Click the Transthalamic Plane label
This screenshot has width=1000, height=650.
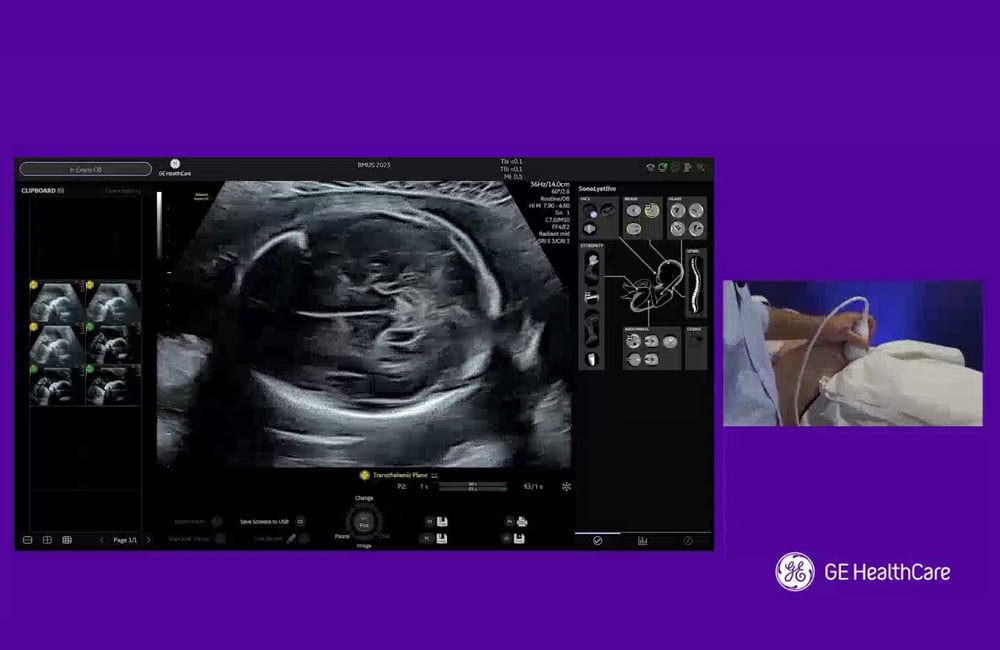click(401, 475)
